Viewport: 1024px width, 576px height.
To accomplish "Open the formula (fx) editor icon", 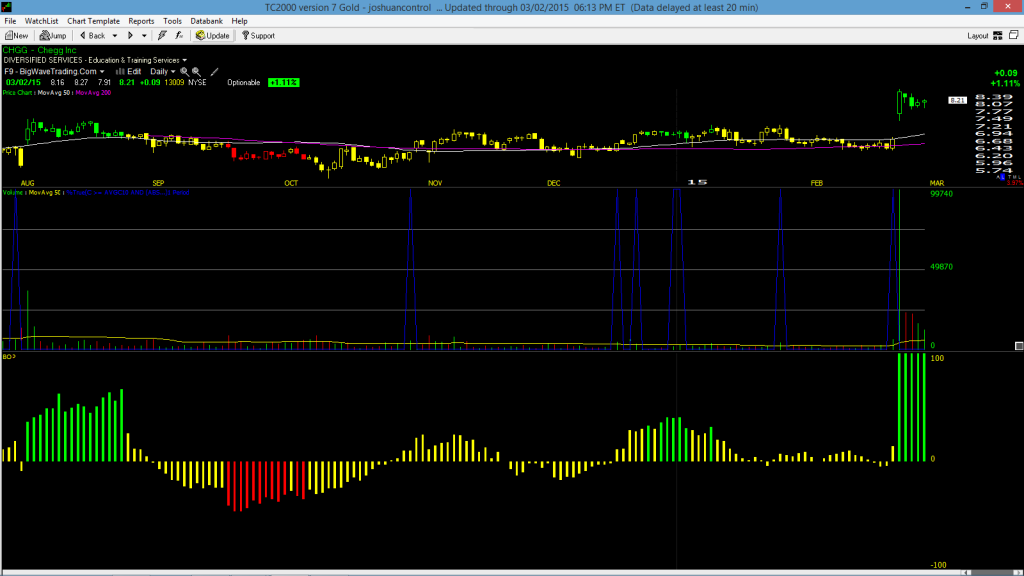I will (x=180, y=36).
